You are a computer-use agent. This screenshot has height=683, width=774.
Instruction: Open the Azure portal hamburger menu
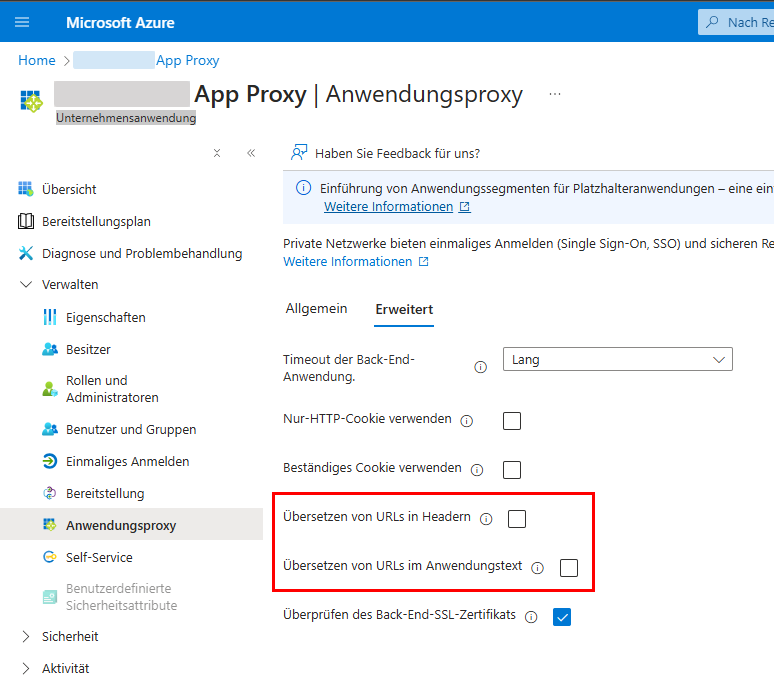[22, 22]
